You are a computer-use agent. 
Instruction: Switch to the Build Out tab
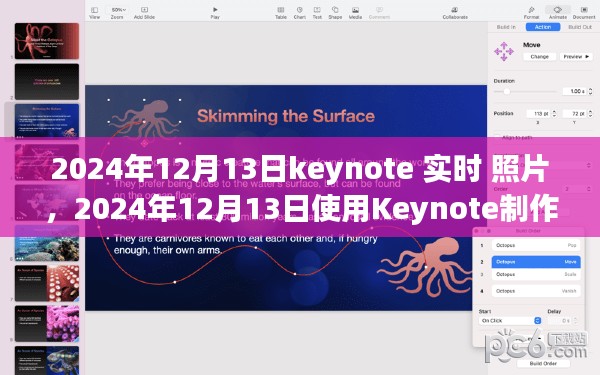point(580,27)
